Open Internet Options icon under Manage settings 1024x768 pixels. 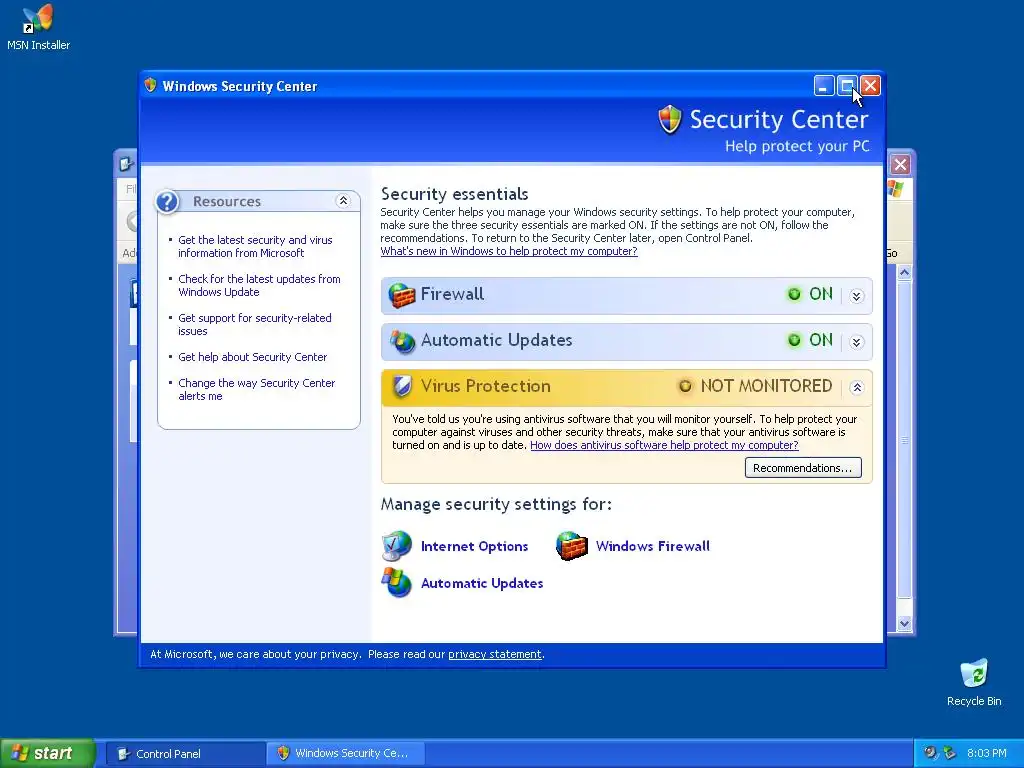click(x=396, y=546)
